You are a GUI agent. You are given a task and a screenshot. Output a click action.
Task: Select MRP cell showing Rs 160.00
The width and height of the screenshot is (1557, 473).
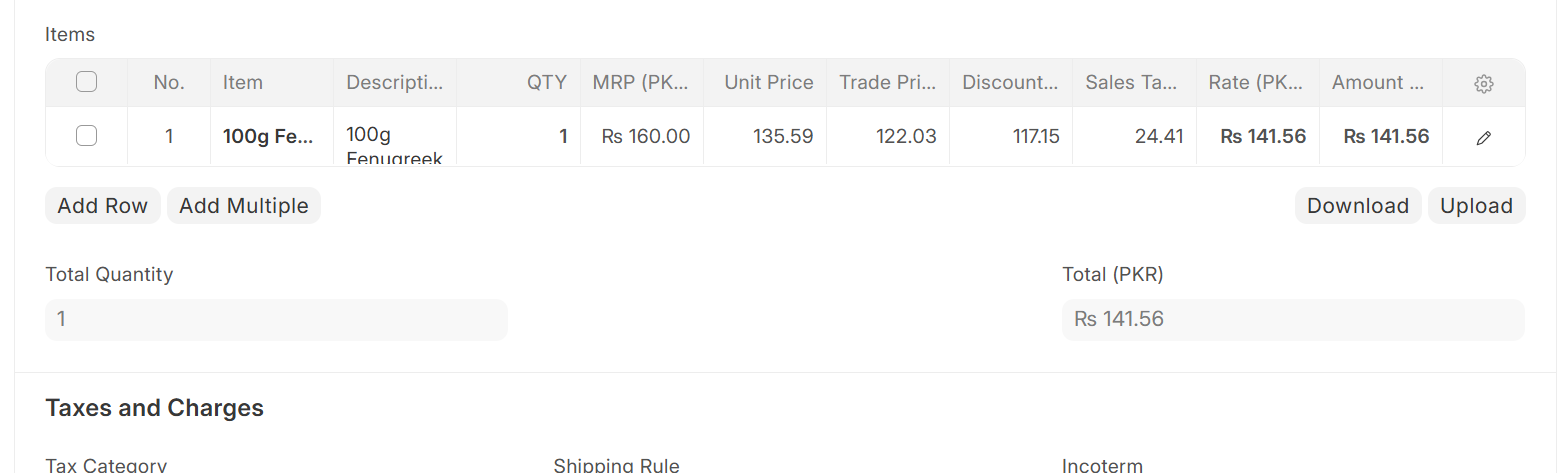click(x=642, y=136)
